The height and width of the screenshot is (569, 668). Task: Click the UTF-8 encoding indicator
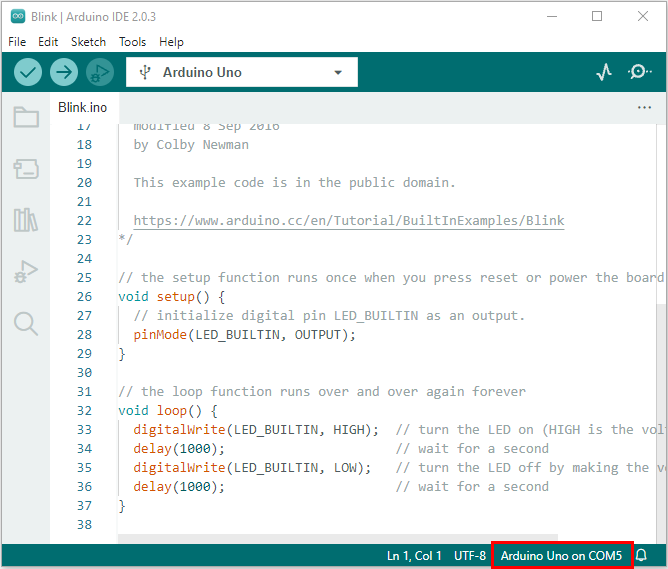point(469,555)
